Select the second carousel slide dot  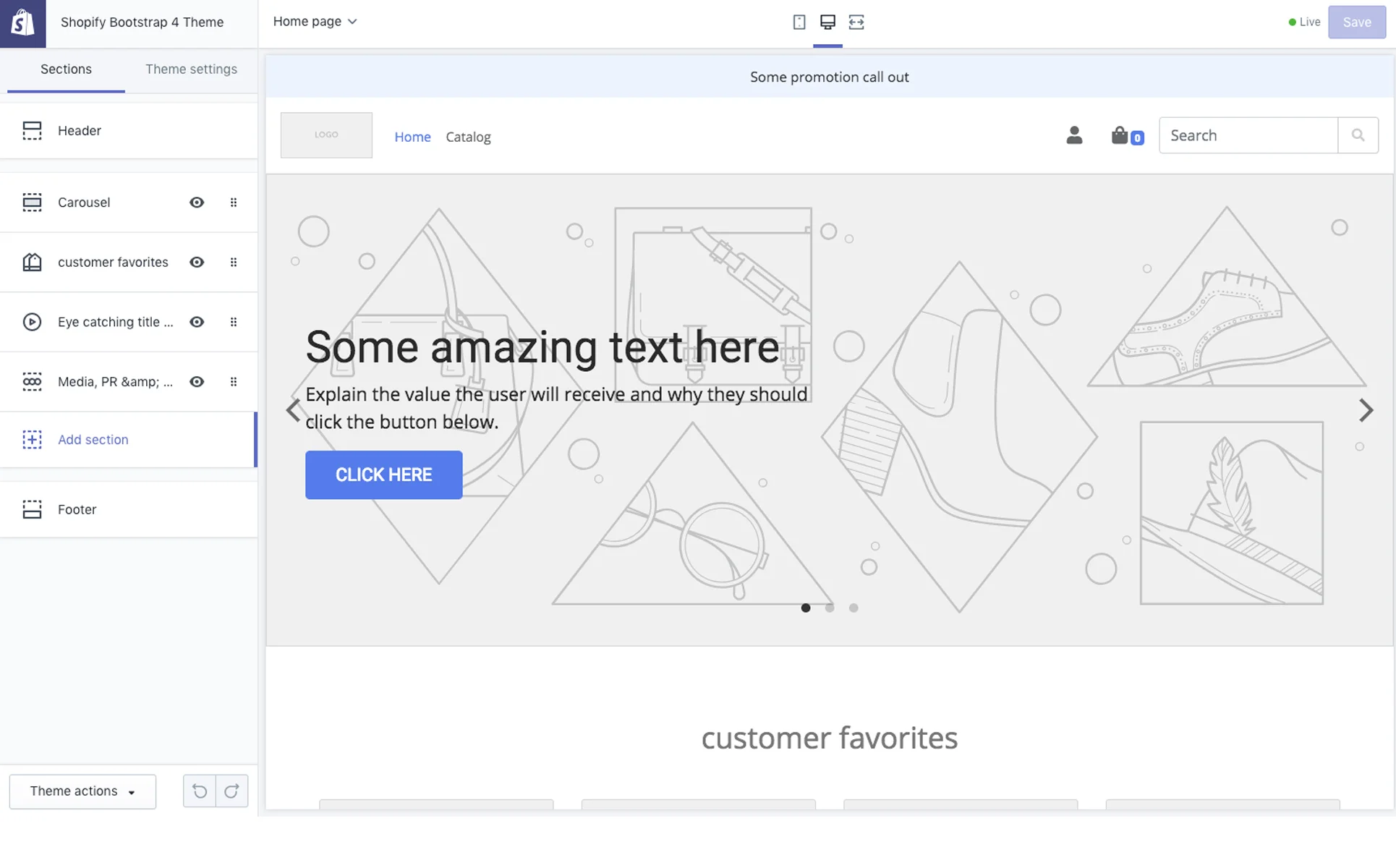tap(830, 608)
